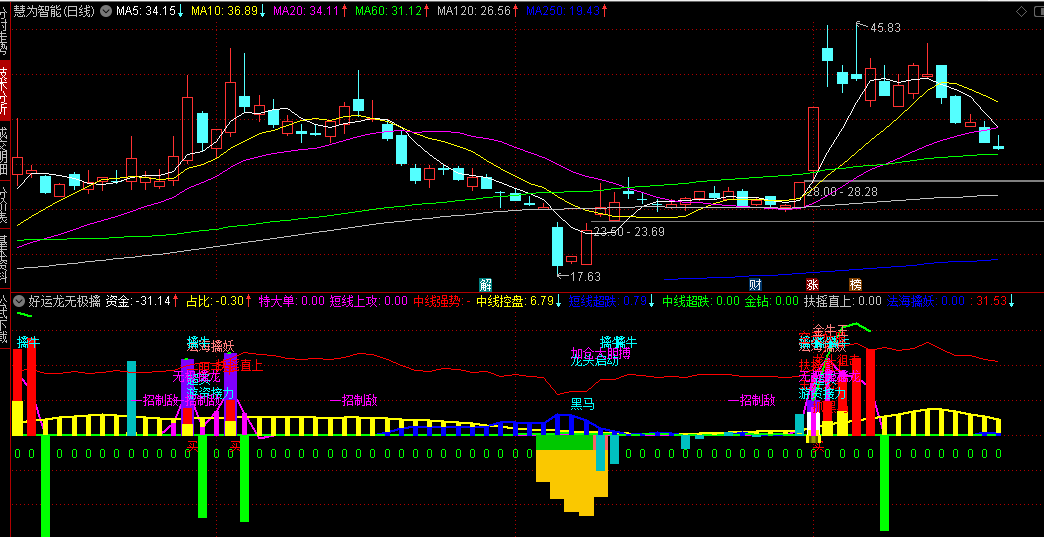The image size is (1044, 537).
Task: Click the 涨 event marker icon
Action: [812, 285]
